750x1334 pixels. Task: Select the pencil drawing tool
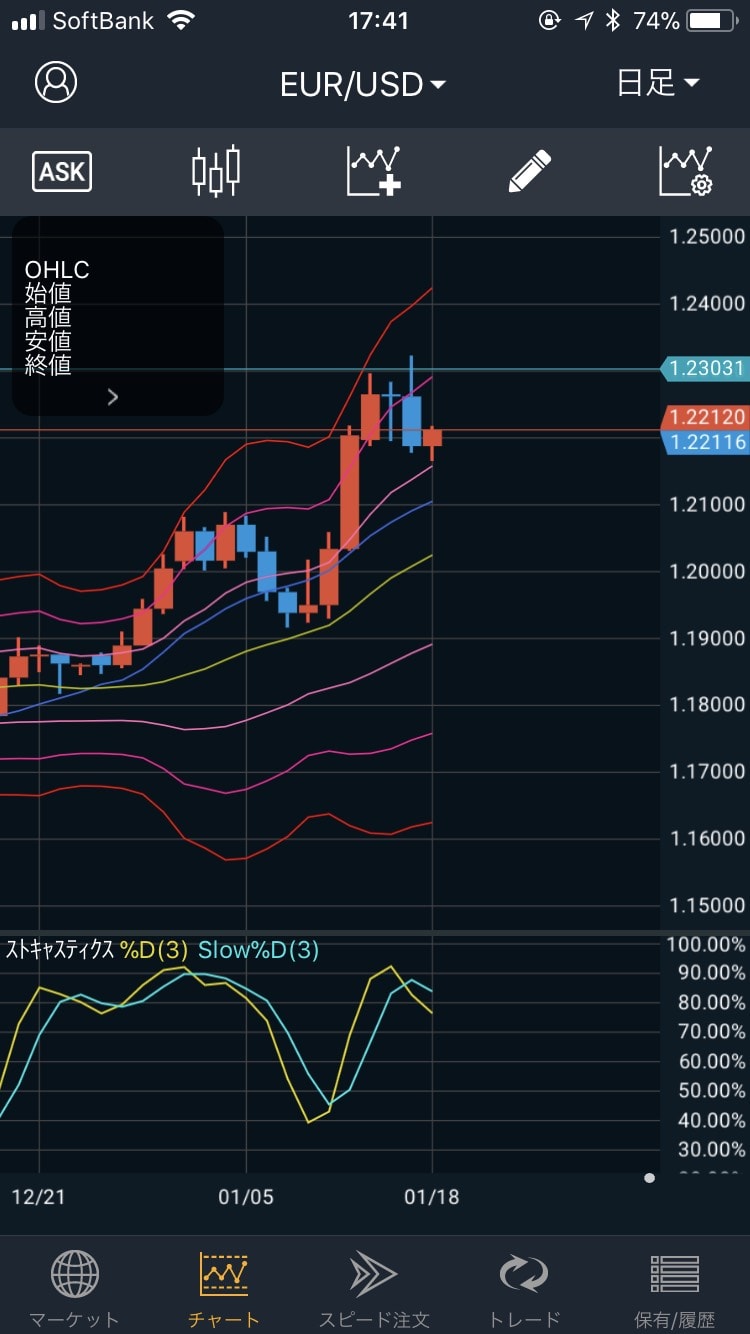coord(530,171)
